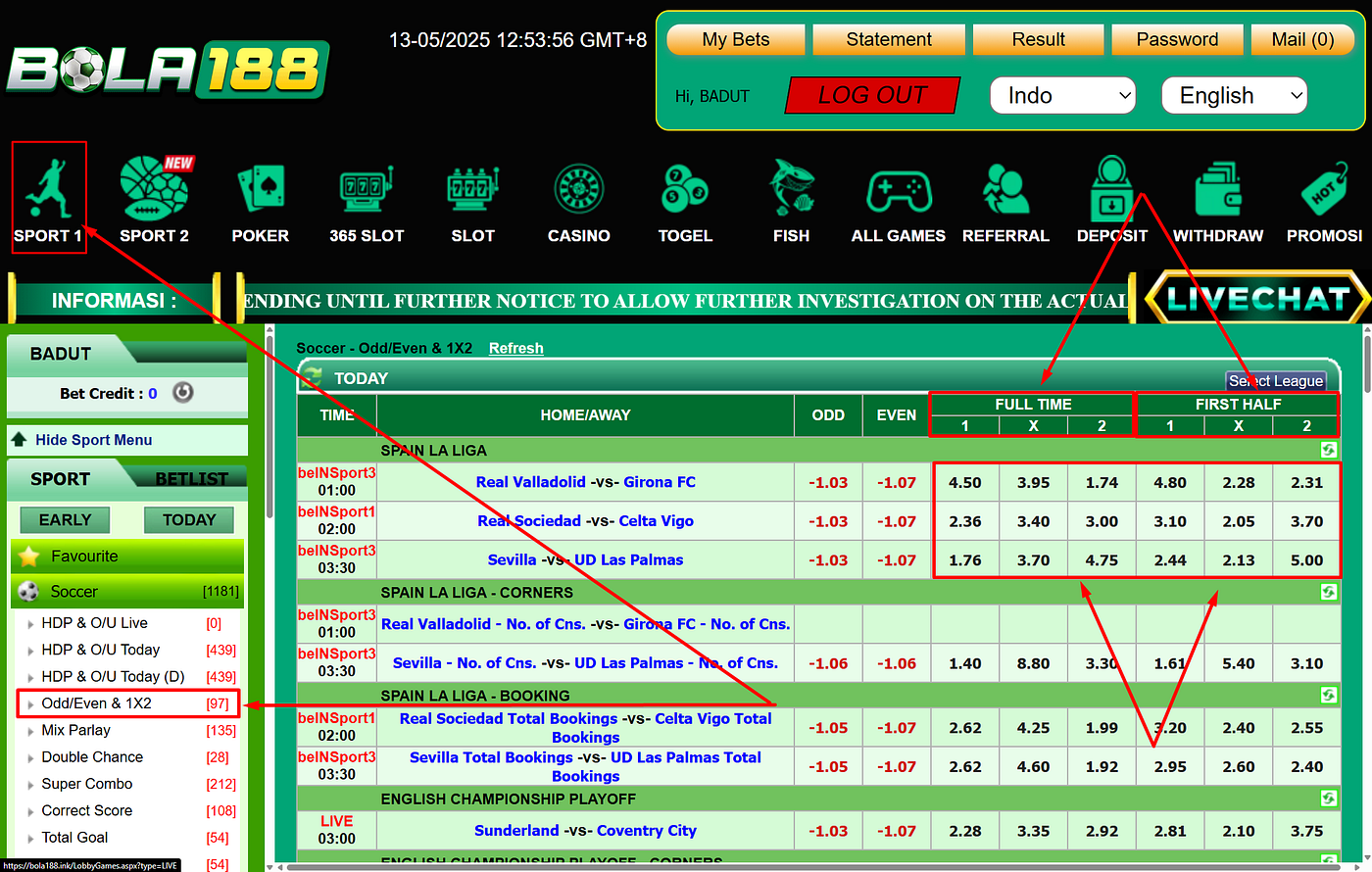Open the Indo language dropdown
Image resolution: width=1372 pixels, height=872 pixels.
point(1063,95)
